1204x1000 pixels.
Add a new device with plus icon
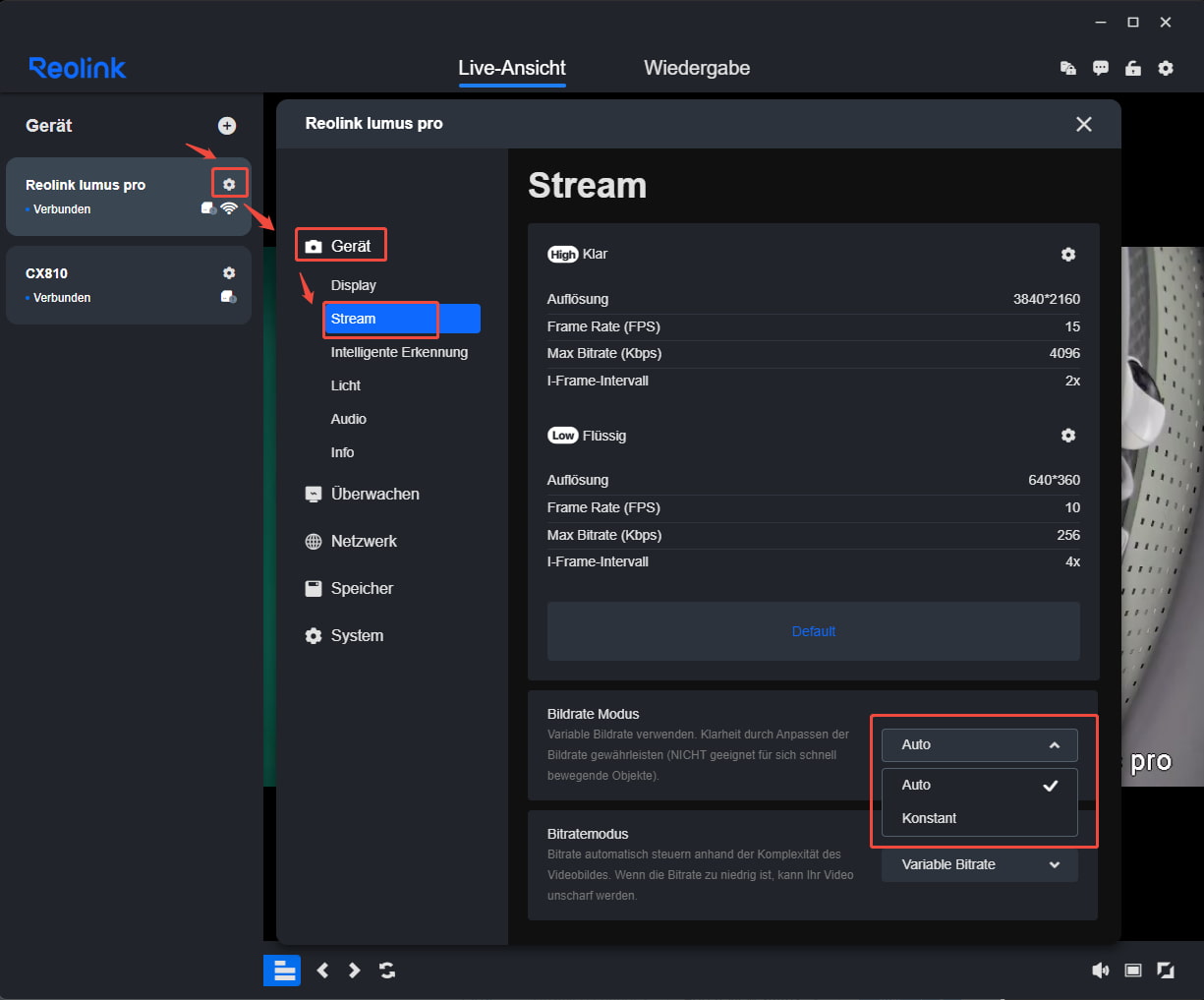(x=227, y=125)
